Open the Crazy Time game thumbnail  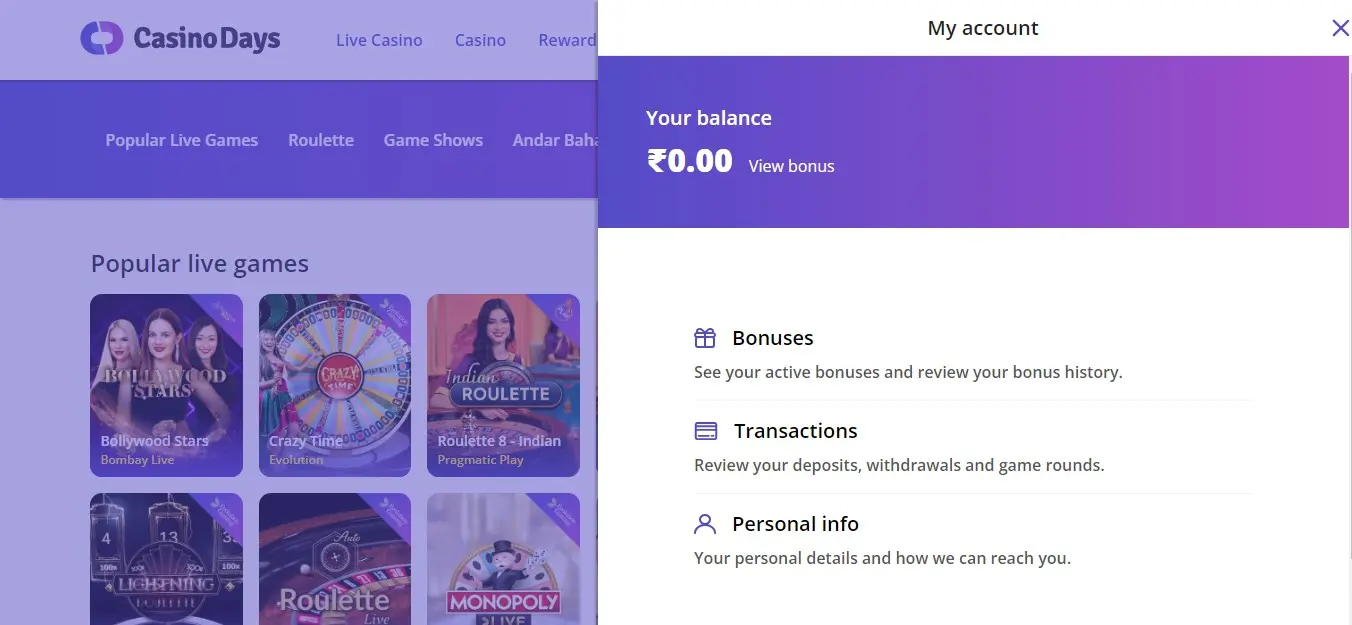(x=335, y=385)
